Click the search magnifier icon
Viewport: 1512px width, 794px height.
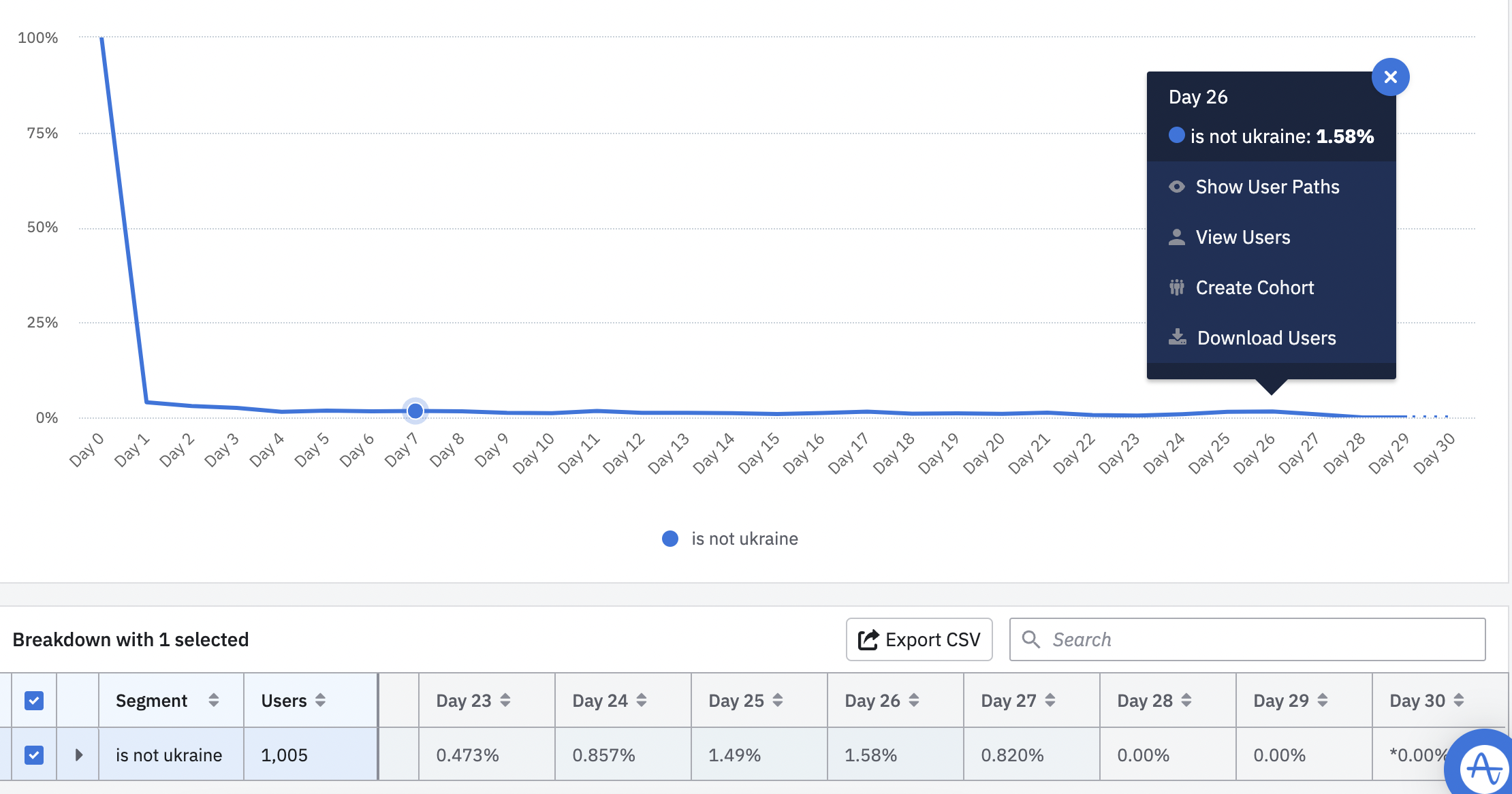point(1031,639)
